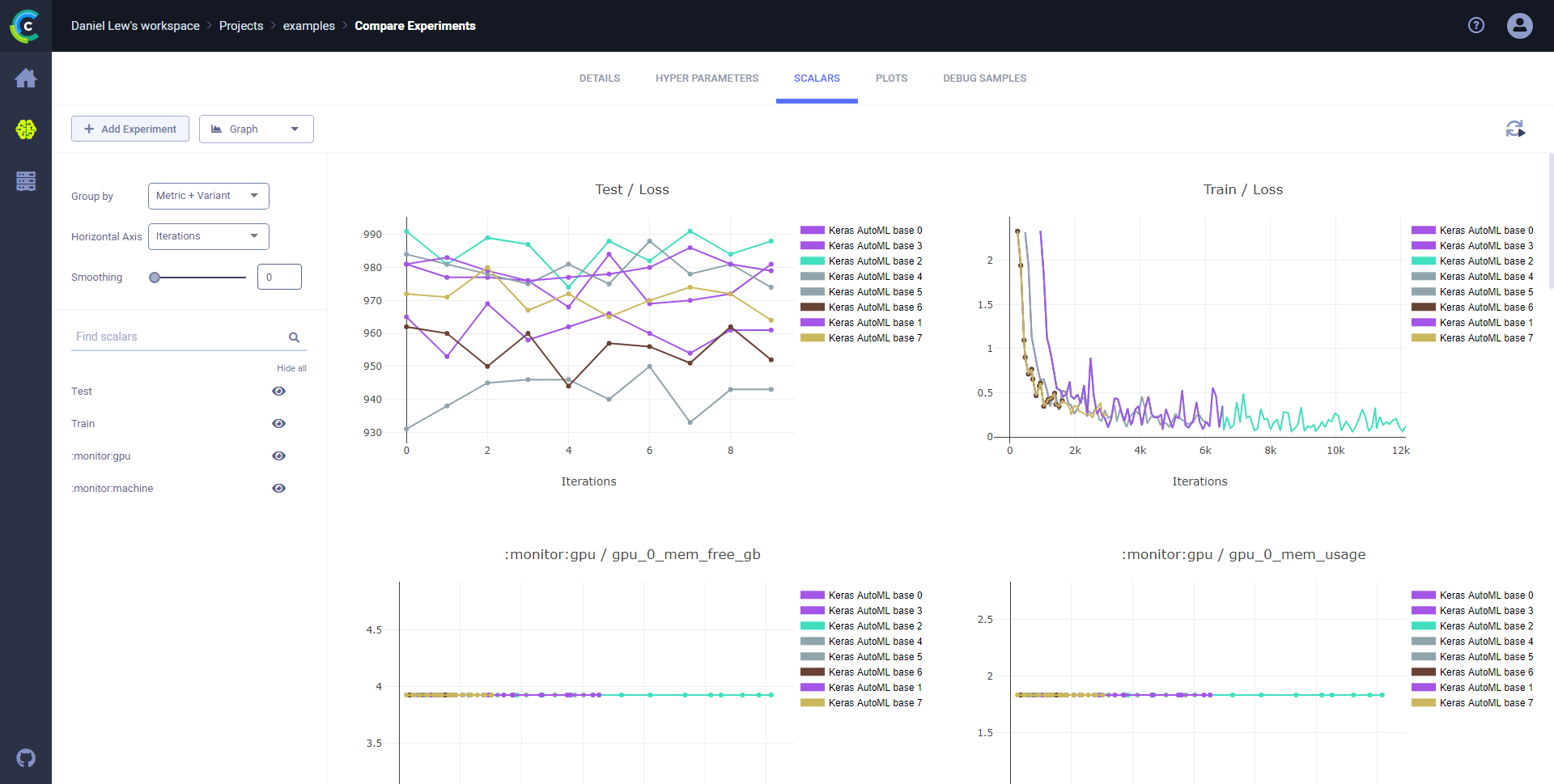Expand the Horizontal Axis Iterations dropdown

pyautogui.click(x=208, y=236)
